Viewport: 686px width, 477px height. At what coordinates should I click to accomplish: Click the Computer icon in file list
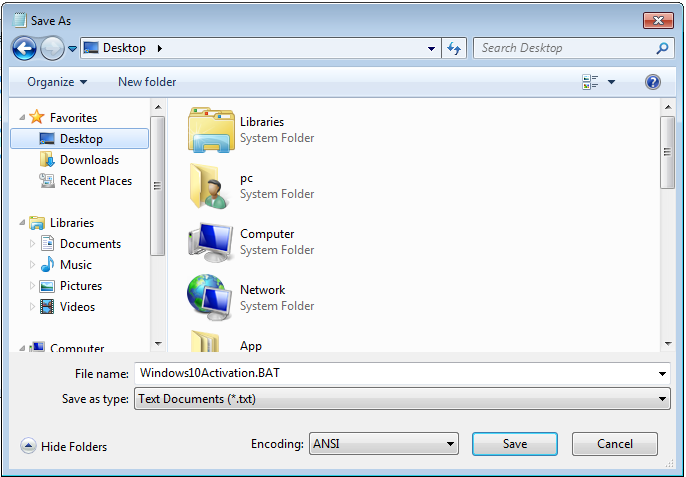click(210, 242)
